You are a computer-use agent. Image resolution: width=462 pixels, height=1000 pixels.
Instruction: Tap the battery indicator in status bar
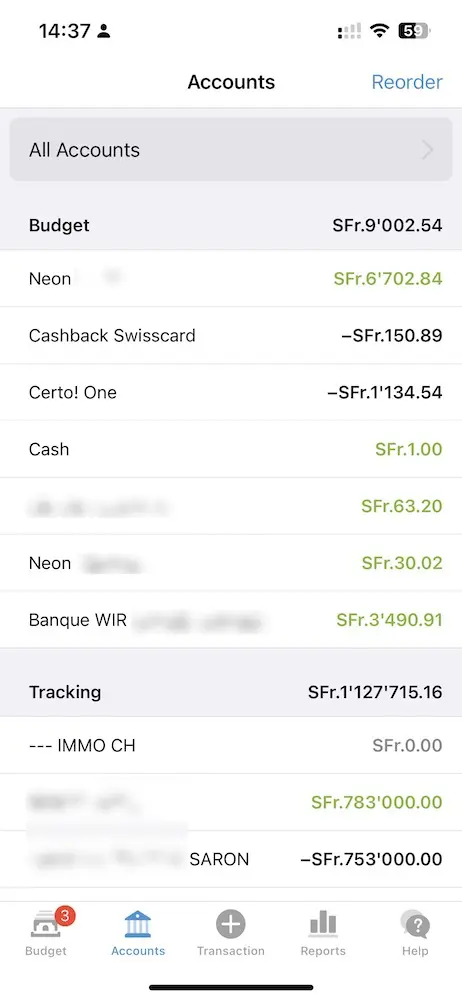point(415,31)
